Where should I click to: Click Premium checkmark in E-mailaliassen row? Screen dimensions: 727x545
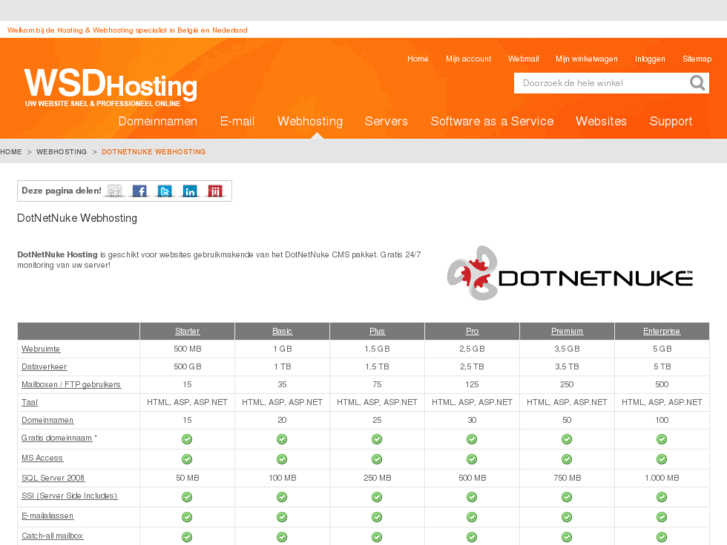(567, 517)
